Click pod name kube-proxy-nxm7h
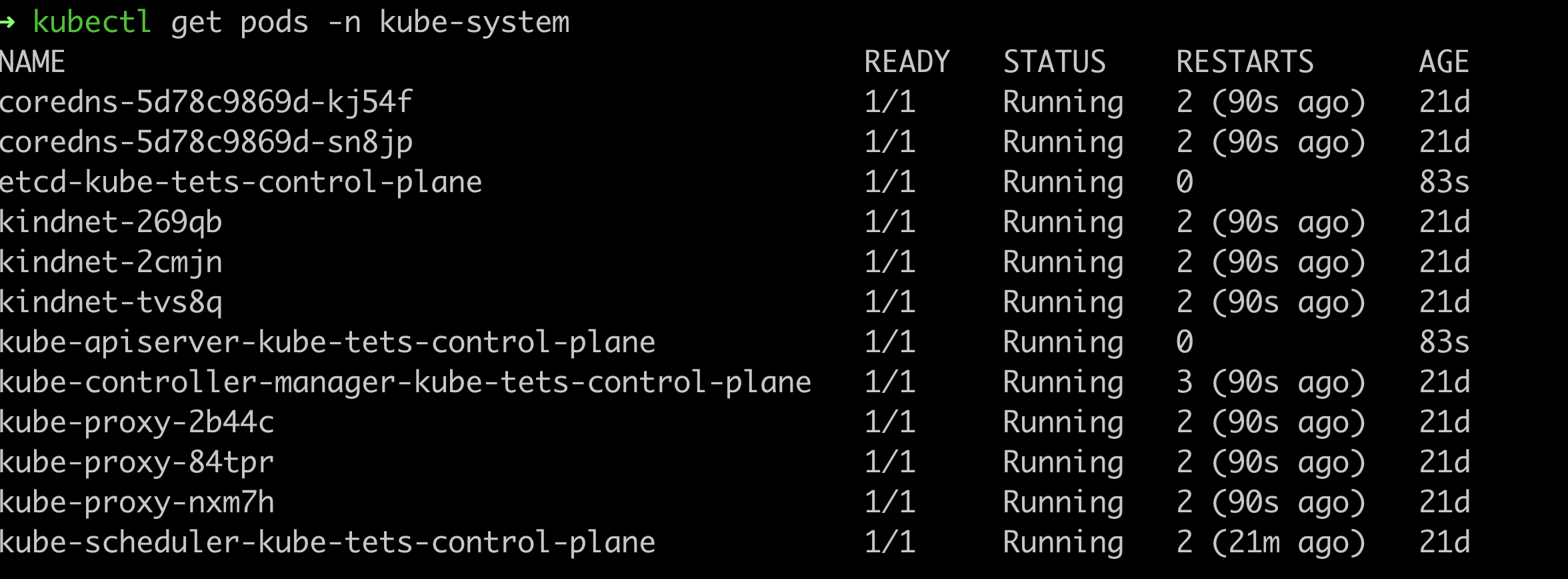 point(137,502)
